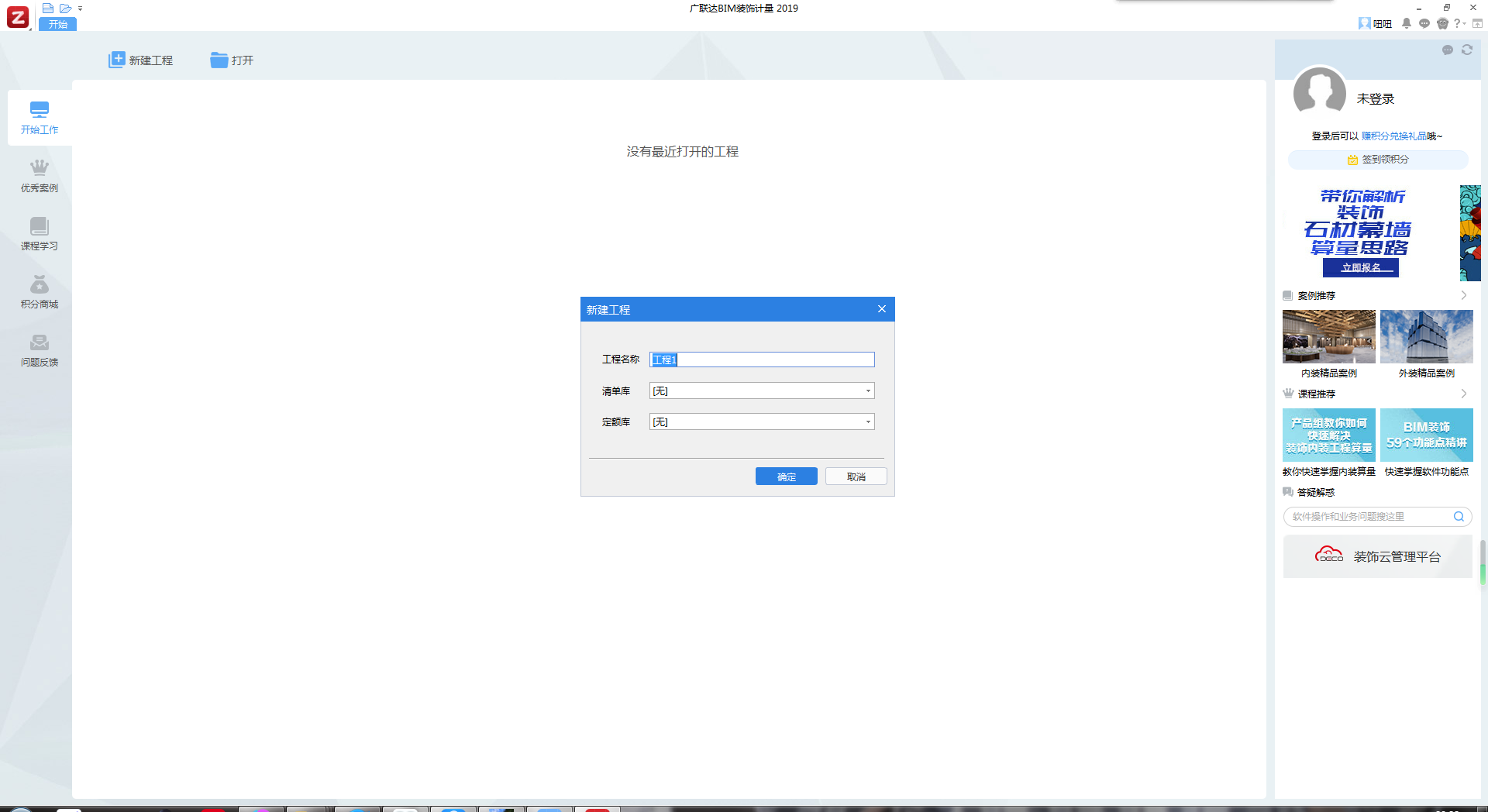Click 取消 to cancel the dialog
This screenshot has height=812, width=1488.
coord(856,477)
